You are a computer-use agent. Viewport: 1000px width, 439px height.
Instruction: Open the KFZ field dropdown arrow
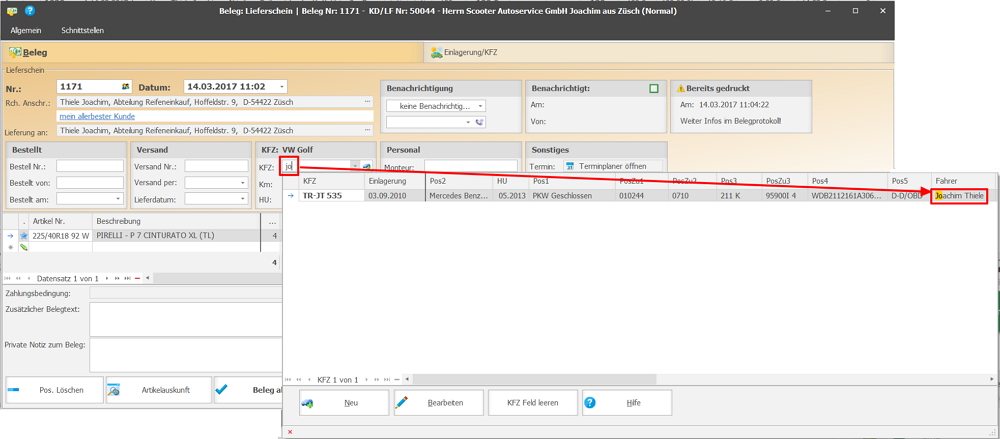(355, 166)
